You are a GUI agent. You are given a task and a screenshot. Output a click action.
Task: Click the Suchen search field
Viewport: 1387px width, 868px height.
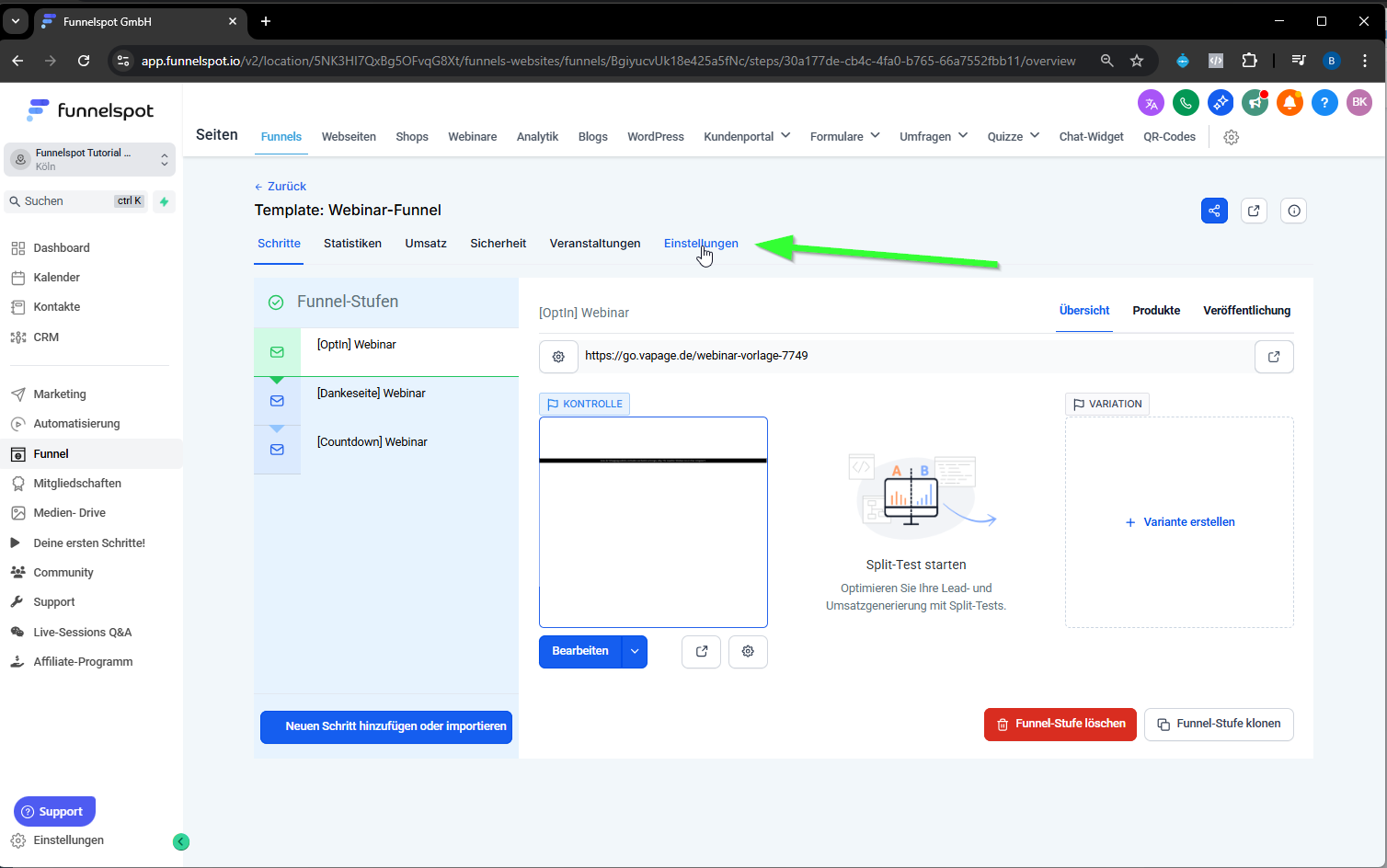coord(76,201)
